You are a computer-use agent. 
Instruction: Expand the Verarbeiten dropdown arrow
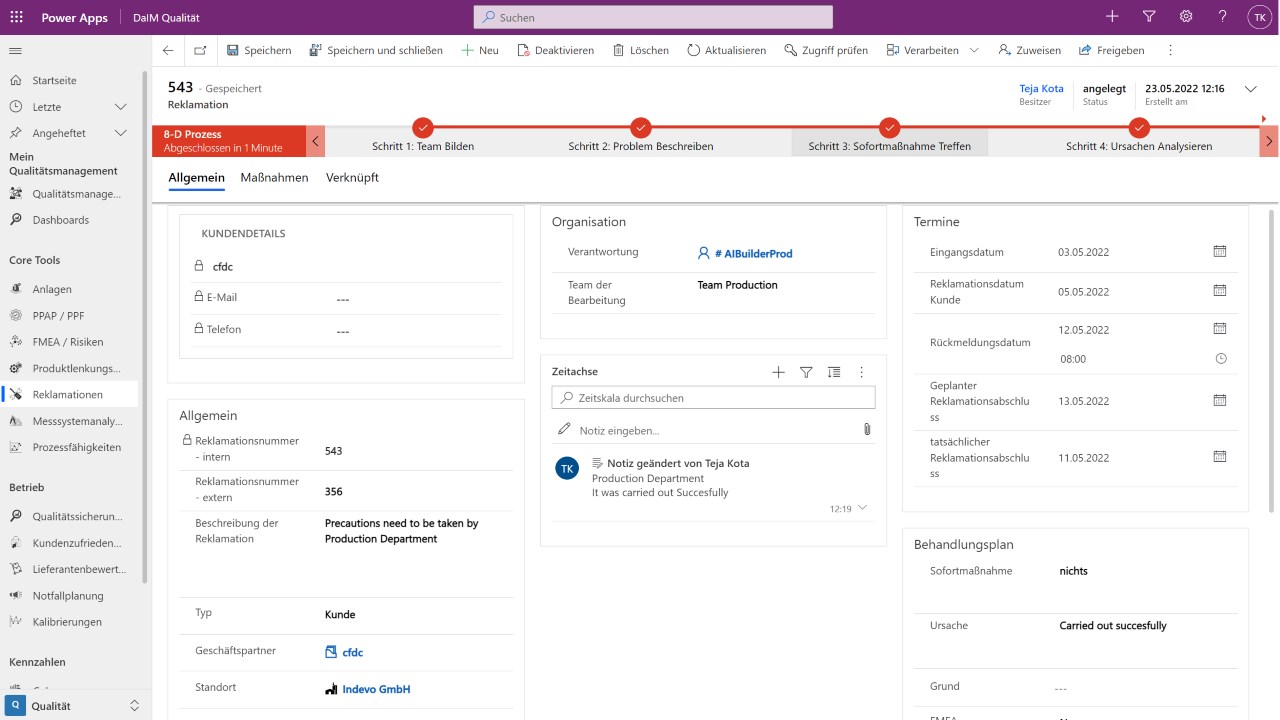(x=974, y=50)
